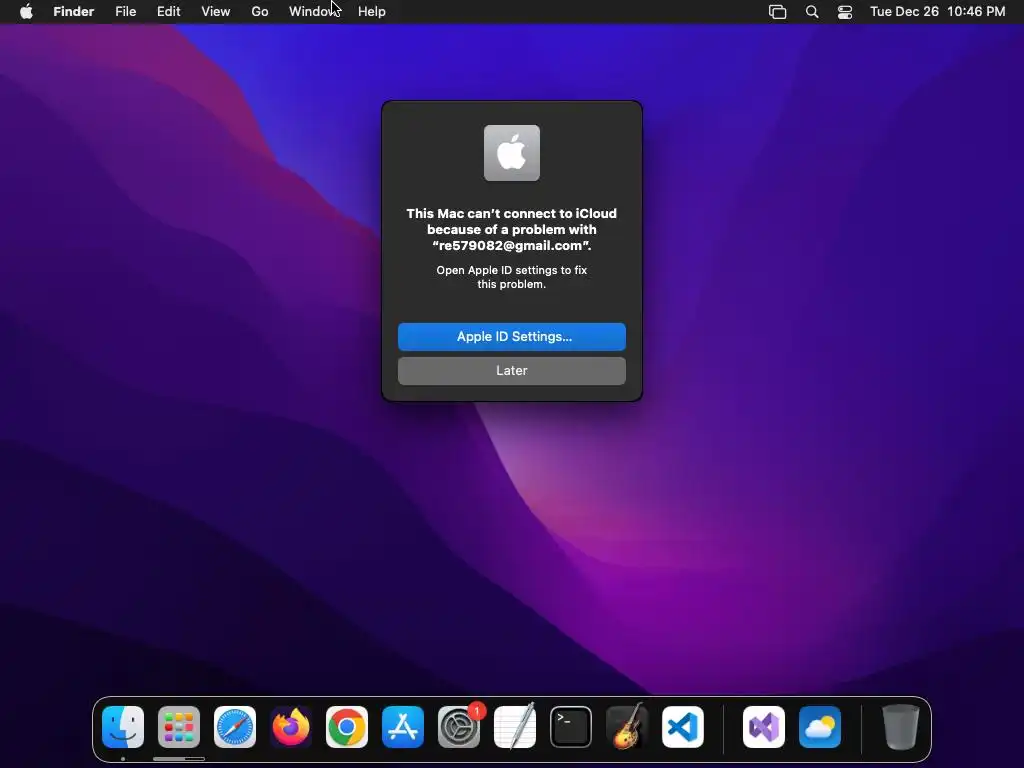Open System Preferences with notification badge

[459, 727]
